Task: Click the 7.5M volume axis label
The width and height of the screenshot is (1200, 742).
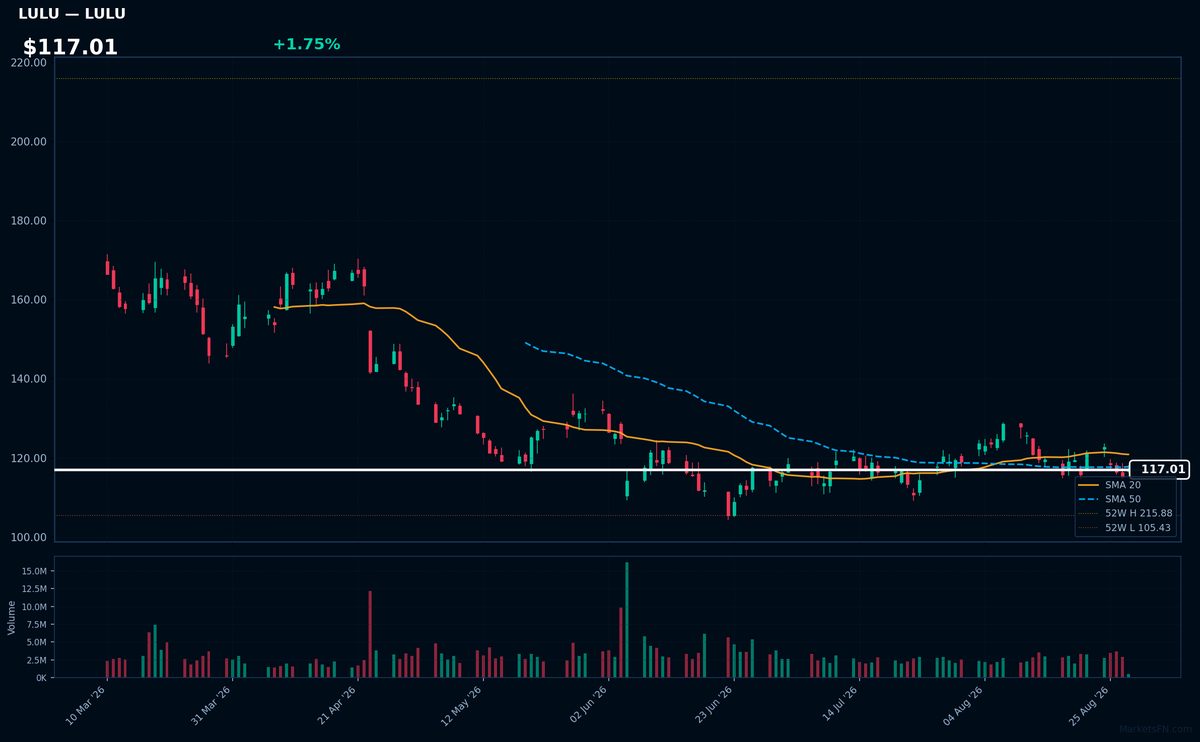Action: point(35,625)
